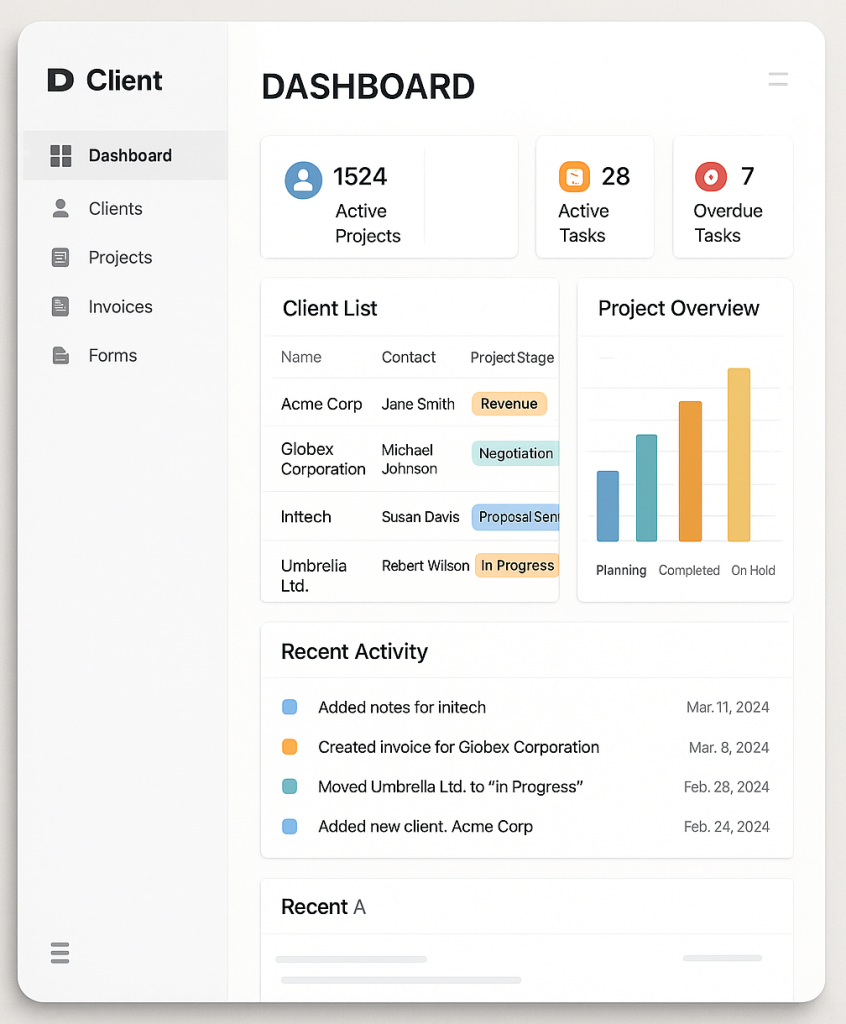Open Projects via its document icon
Image resolution: width=846 pixels, height=1024 pixels.
click(x=60, y=257)
